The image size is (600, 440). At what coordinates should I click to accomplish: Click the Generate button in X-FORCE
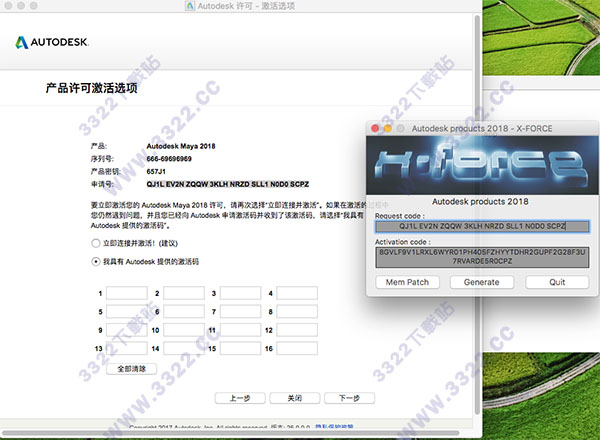[481, 282]
